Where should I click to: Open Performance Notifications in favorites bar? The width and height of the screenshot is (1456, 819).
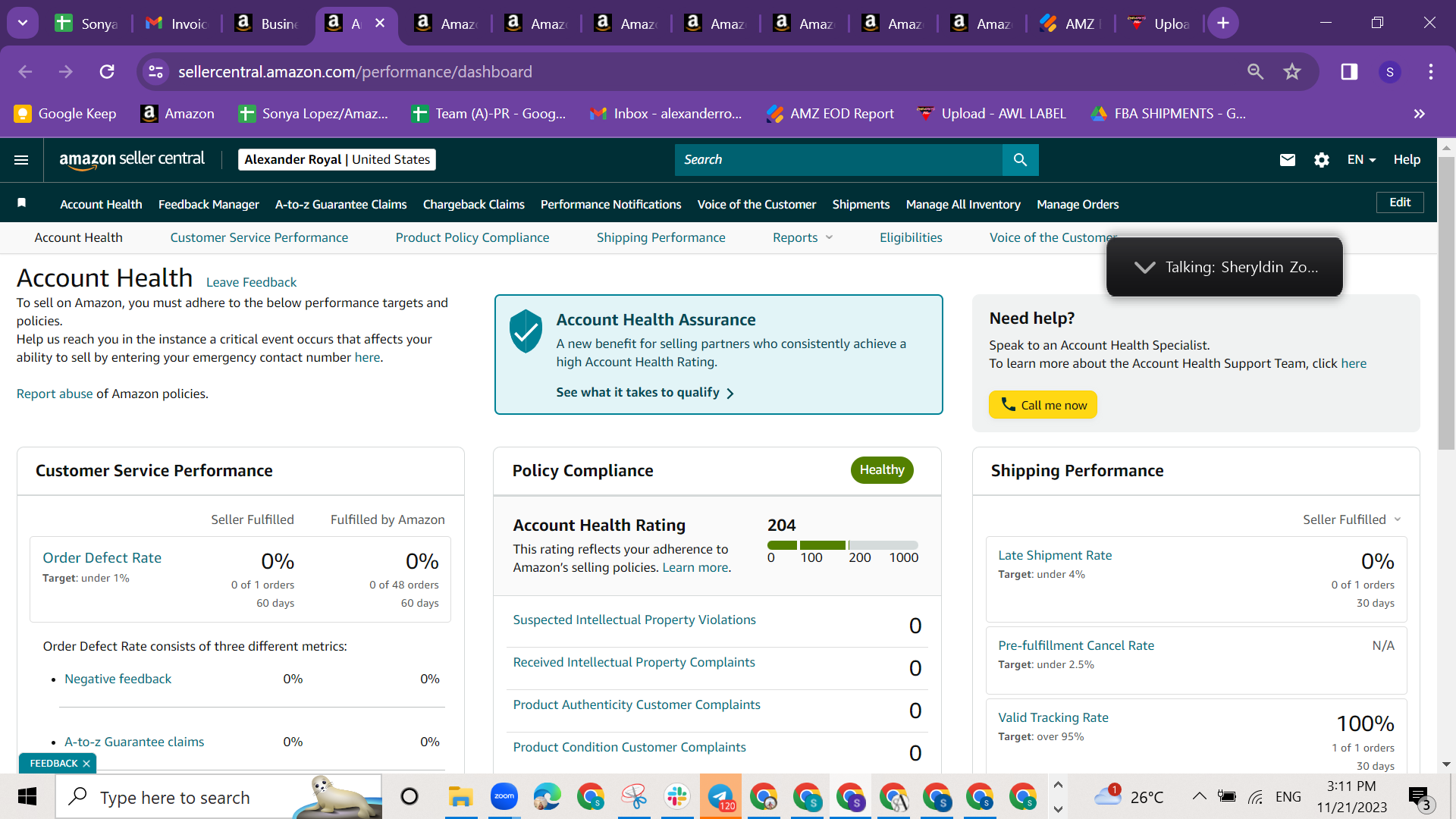pos(611,204)
